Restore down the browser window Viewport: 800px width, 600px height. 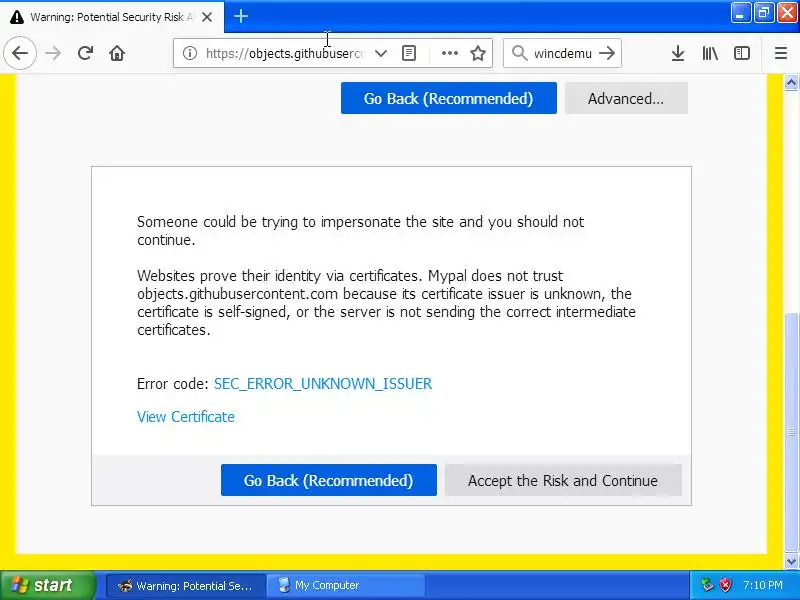[x=764, y=13]
